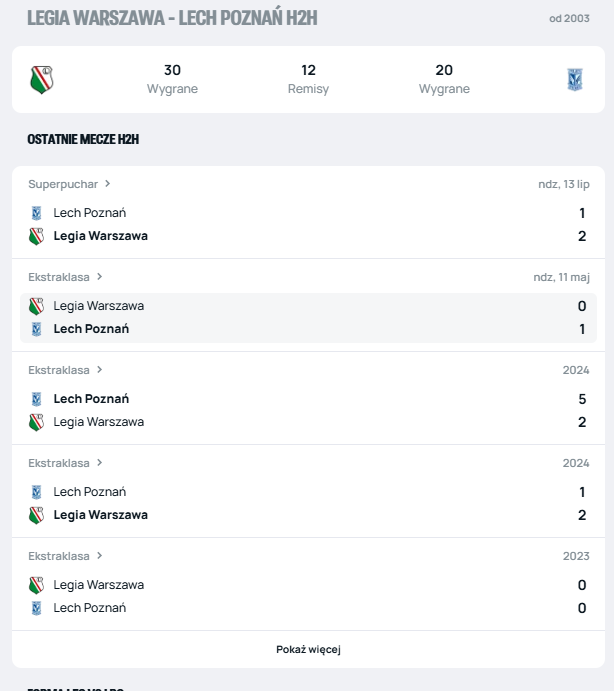Click the Legia Warszawa crest in summary header
Image resolution: width=614 pixels, height=691 pixels.
[42, 79]
